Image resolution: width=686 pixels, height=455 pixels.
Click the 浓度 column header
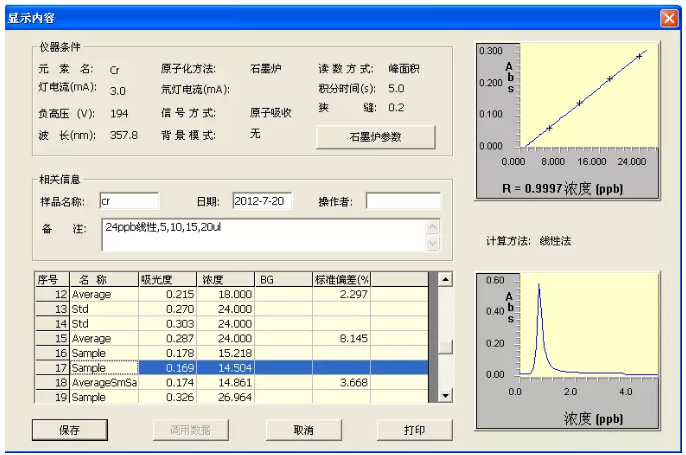(227, 279)
